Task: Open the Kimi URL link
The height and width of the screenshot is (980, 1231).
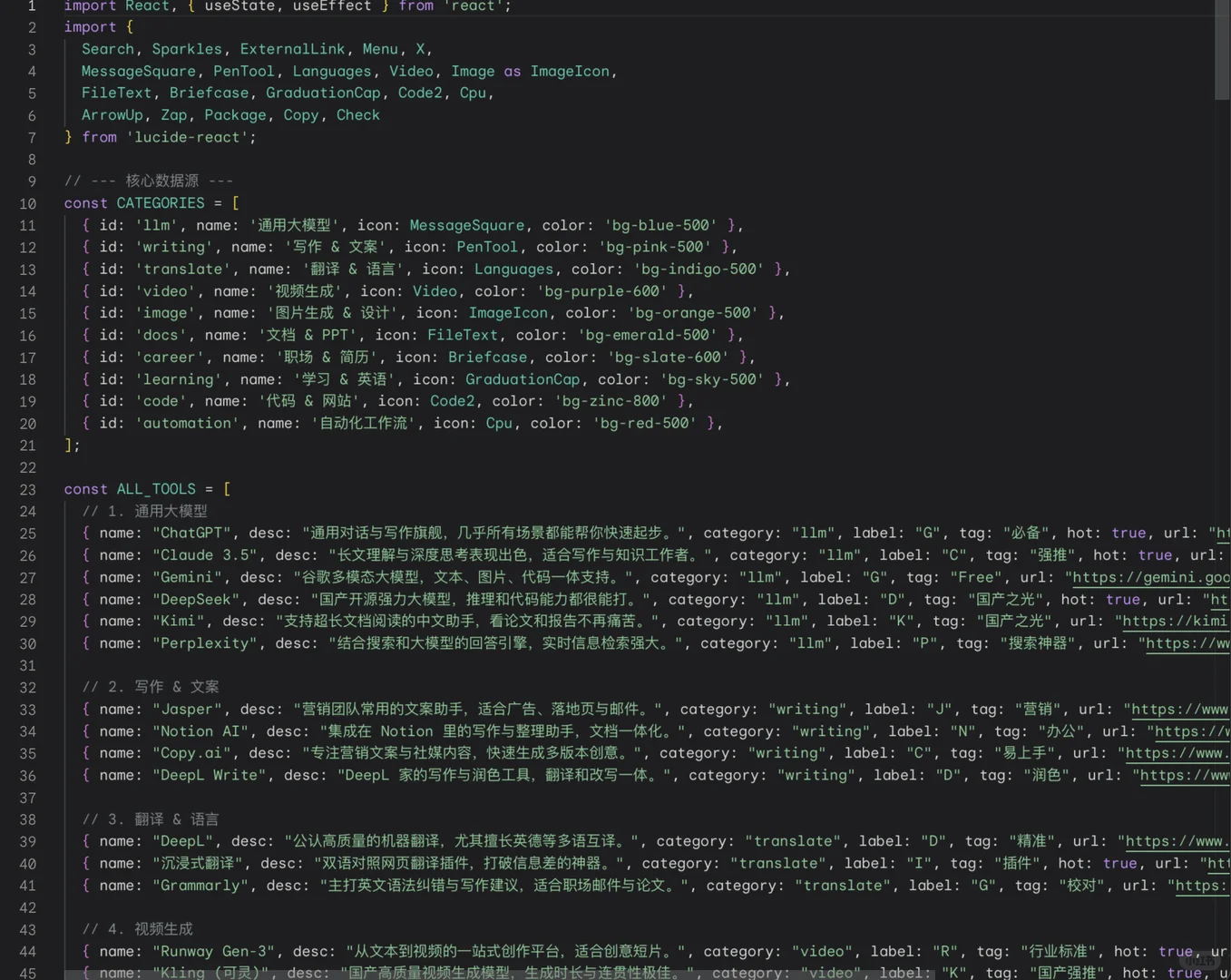Action: 1174,622
